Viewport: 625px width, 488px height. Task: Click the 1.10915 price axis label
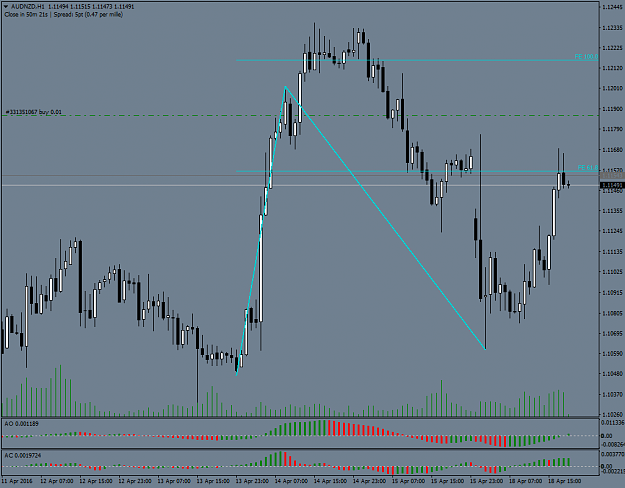613,292
